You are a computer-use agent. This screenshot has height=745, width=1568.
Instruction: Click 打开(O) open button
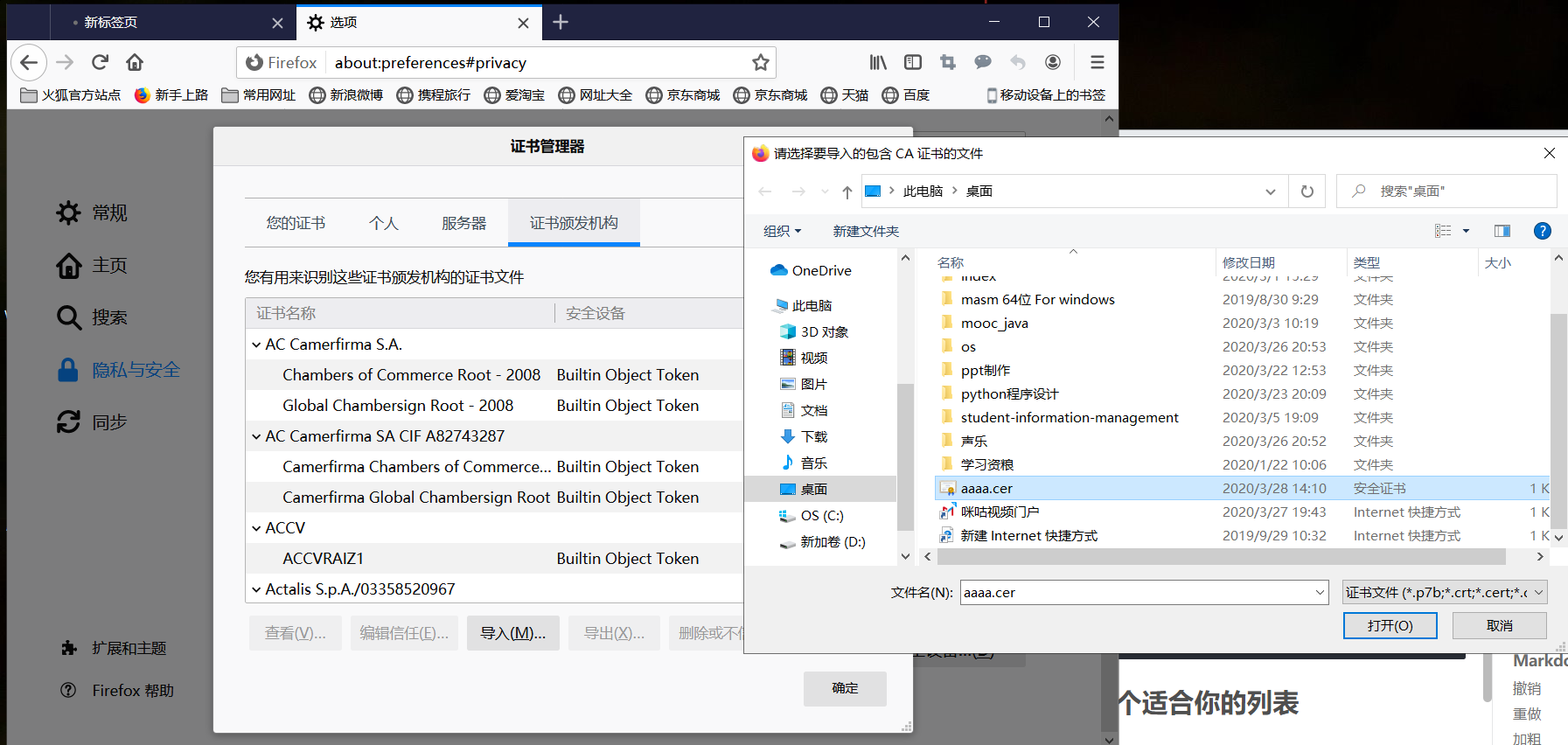pyautogui.click(x=1390, y=625)
